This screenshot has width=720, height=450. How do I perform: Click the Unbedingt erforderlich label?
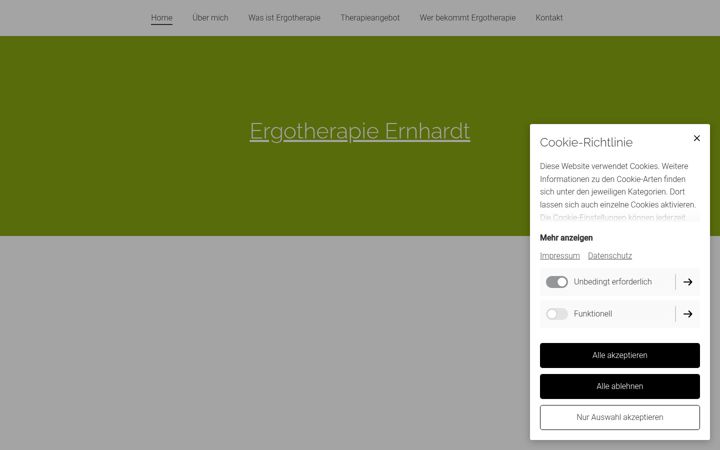pyautogui.click(x=613, y=282)
